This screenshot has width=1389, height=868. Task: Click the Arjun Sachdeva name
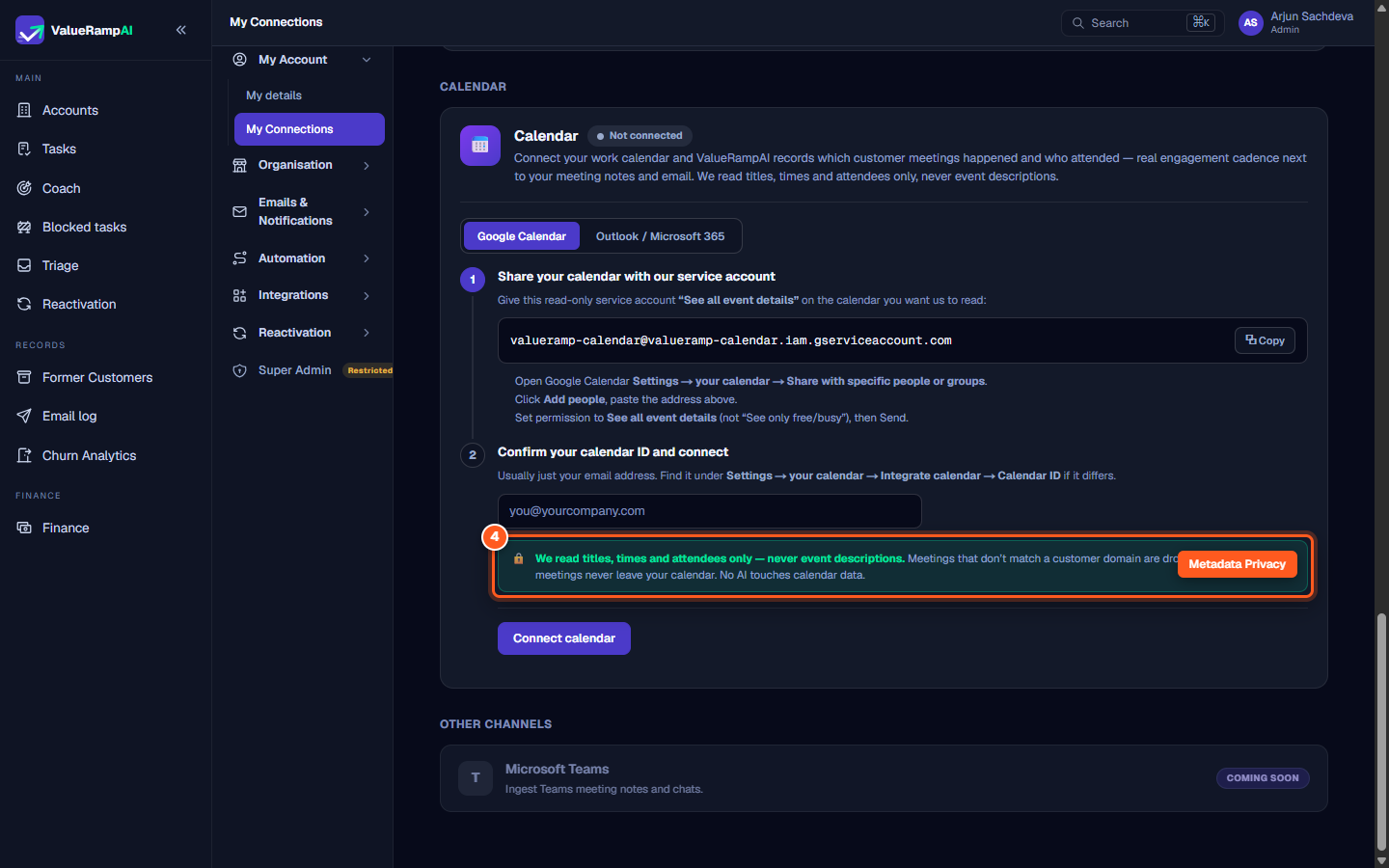tap(1312, 16)
